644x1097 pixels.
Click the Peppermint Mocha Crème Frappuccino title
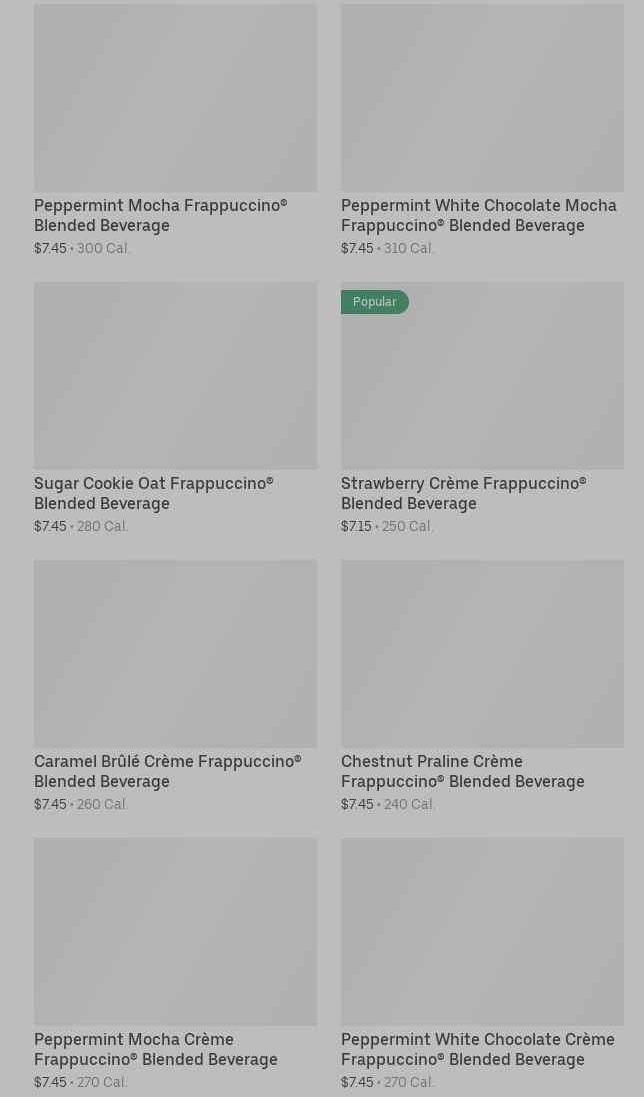[x=155, y=1049]
